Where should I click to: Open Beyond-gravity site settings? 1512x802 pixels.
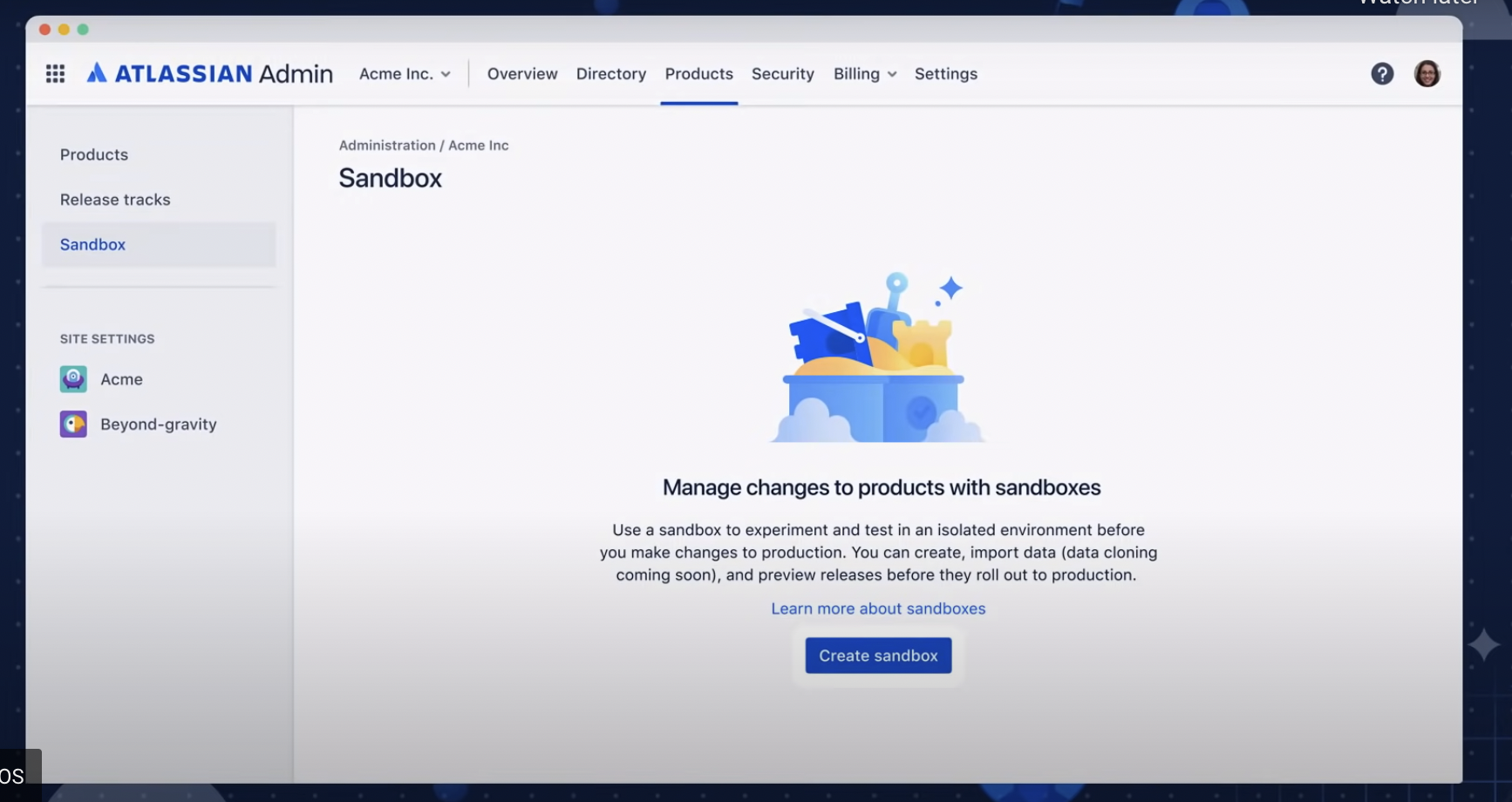159,425
